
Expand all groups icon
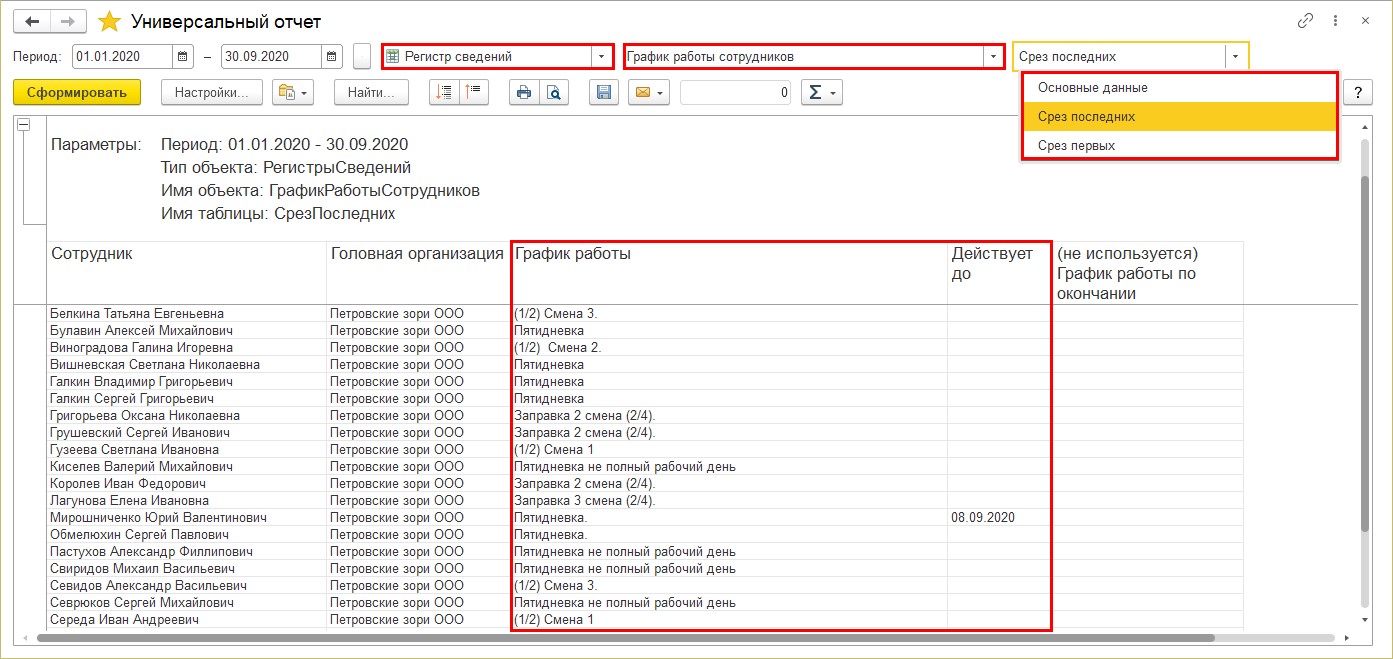tap(444, 93)
